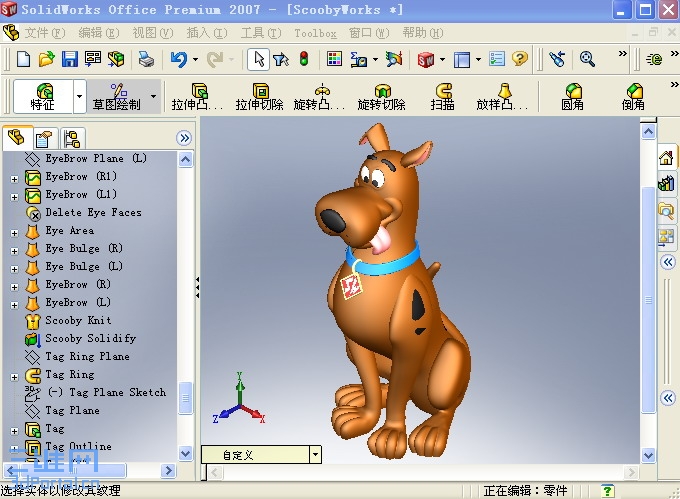
Task: Click the viewport scroll up arrow
Action: click(648, 131)
